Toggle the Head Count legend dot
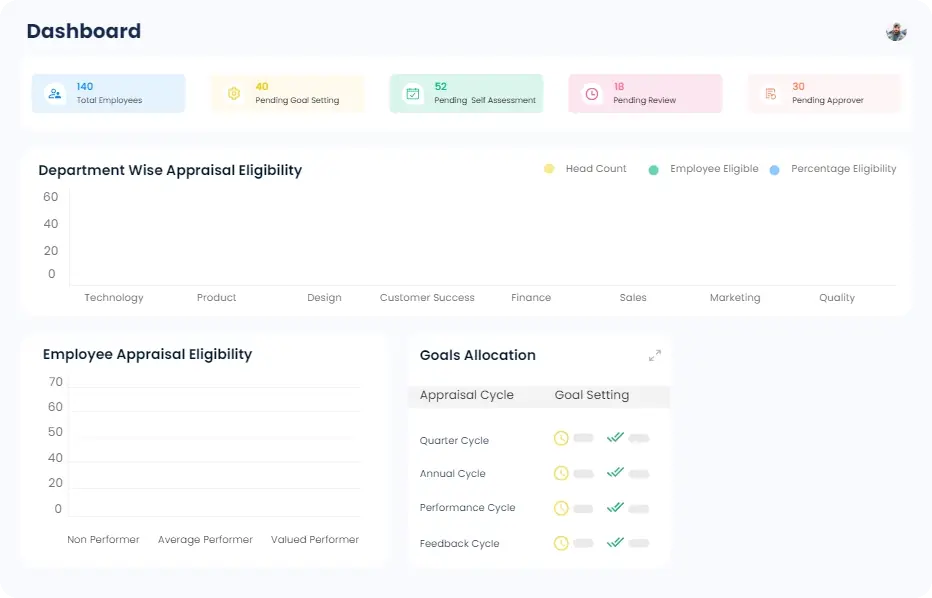The width and height of the screenshot is (932, 598). click(x=549, y=169)
